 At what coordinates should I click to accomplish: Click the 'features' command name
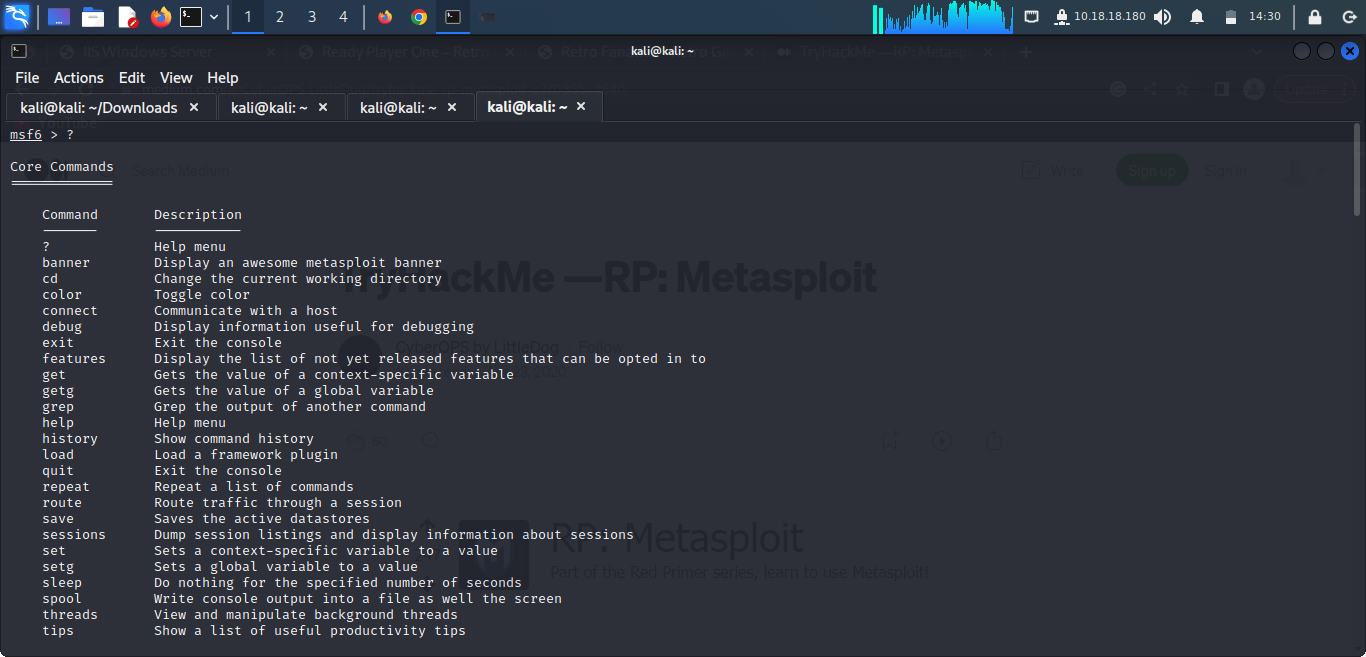(x=74, y=359)
